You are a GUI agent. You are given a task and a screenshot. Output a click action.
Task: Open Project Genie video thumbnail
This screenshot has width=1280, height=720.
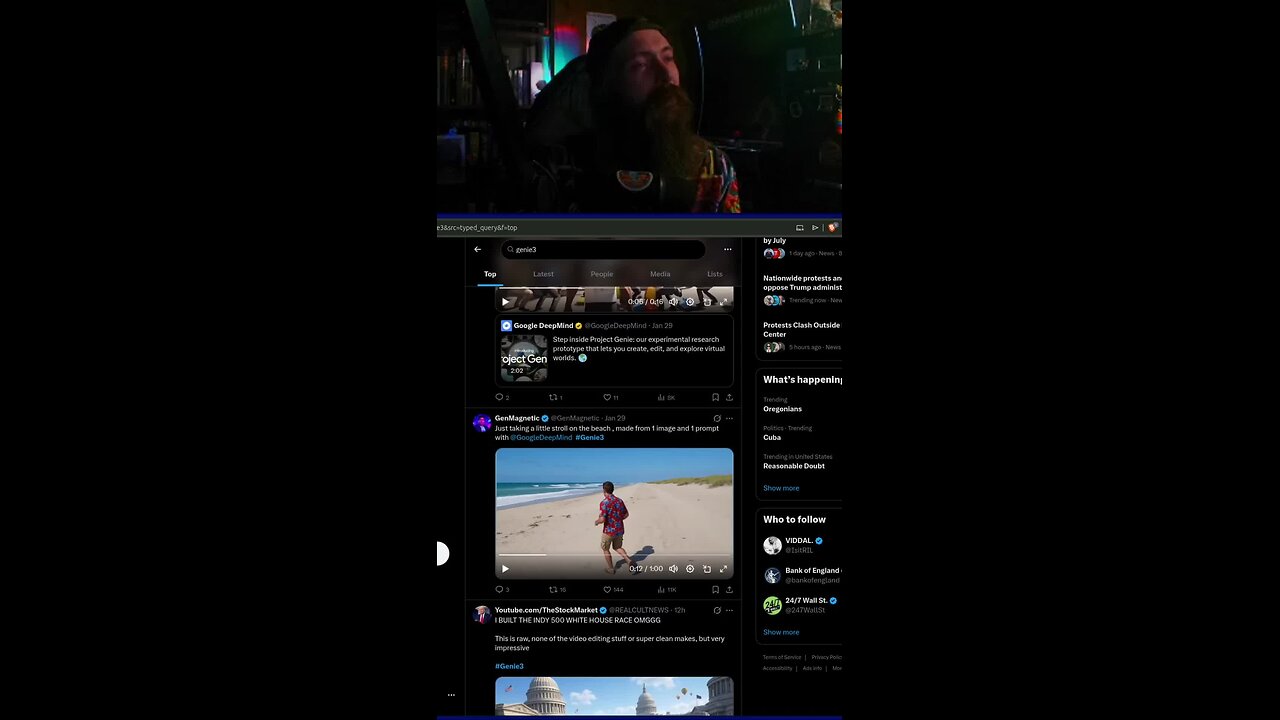[x=524, y=358]
